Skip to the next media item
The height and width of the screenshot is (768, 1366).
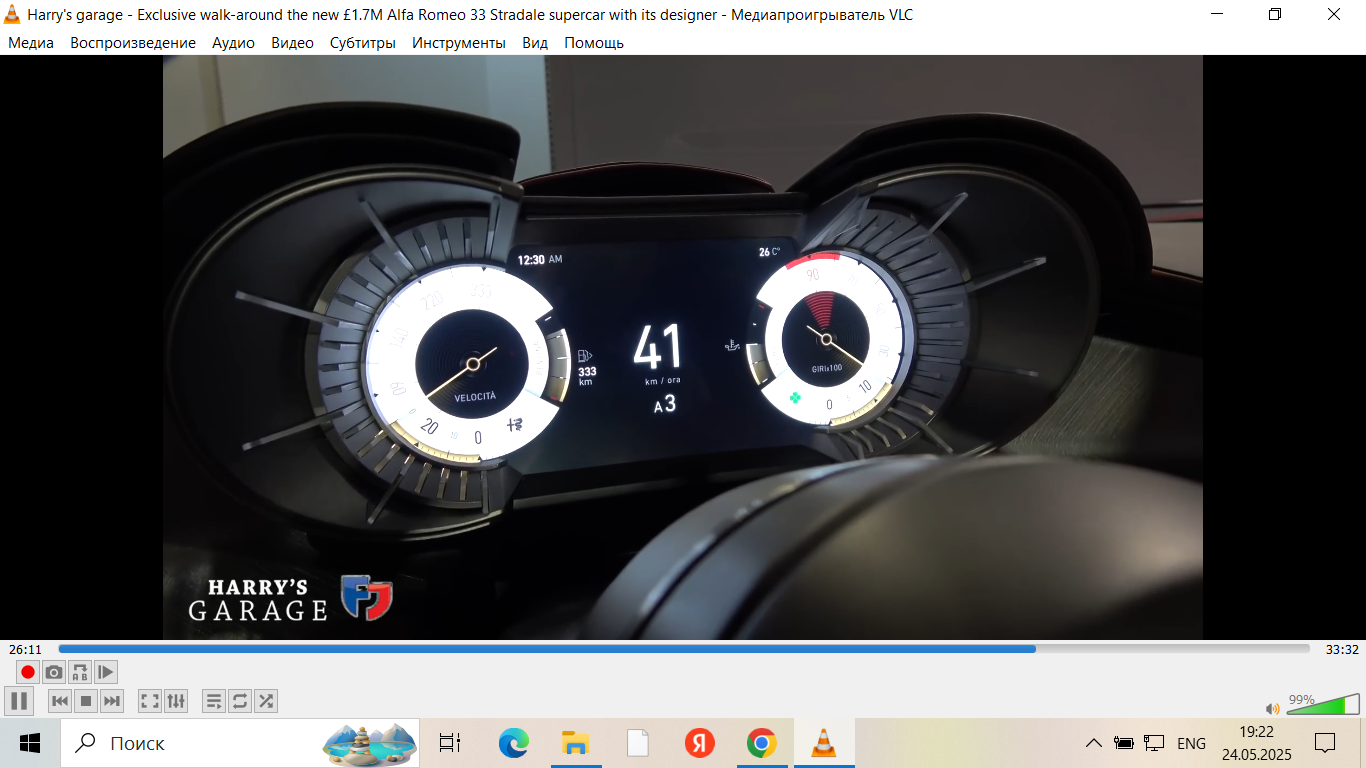pyautogui.click(x=112, y=701)
